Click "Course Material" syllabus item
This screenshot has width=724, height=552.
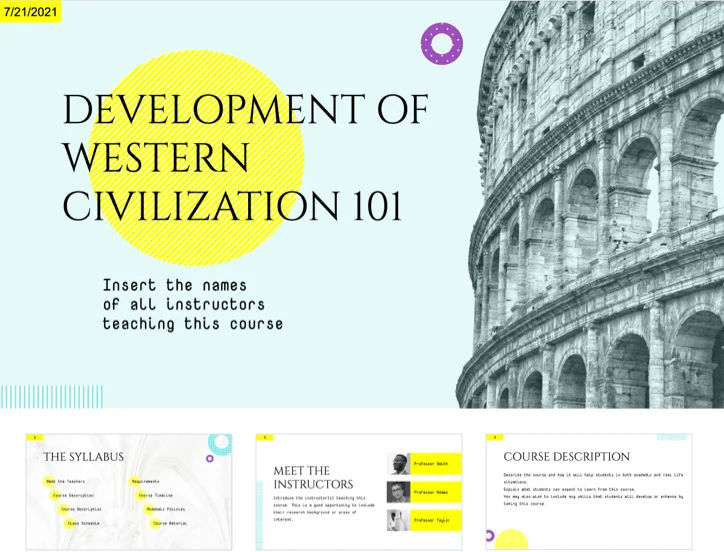tap(170, 523)
